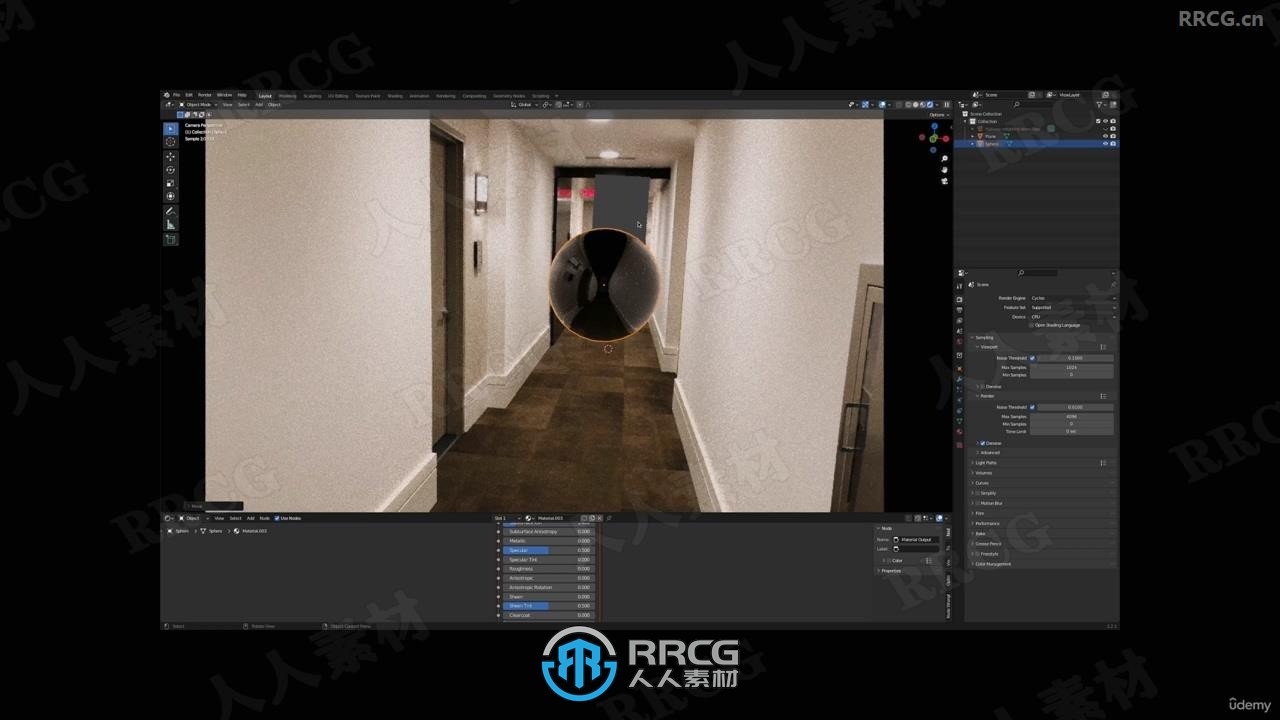
Task: Open the Object Mode dropdown
Action: pyautogui.click(x=198, y=104)
